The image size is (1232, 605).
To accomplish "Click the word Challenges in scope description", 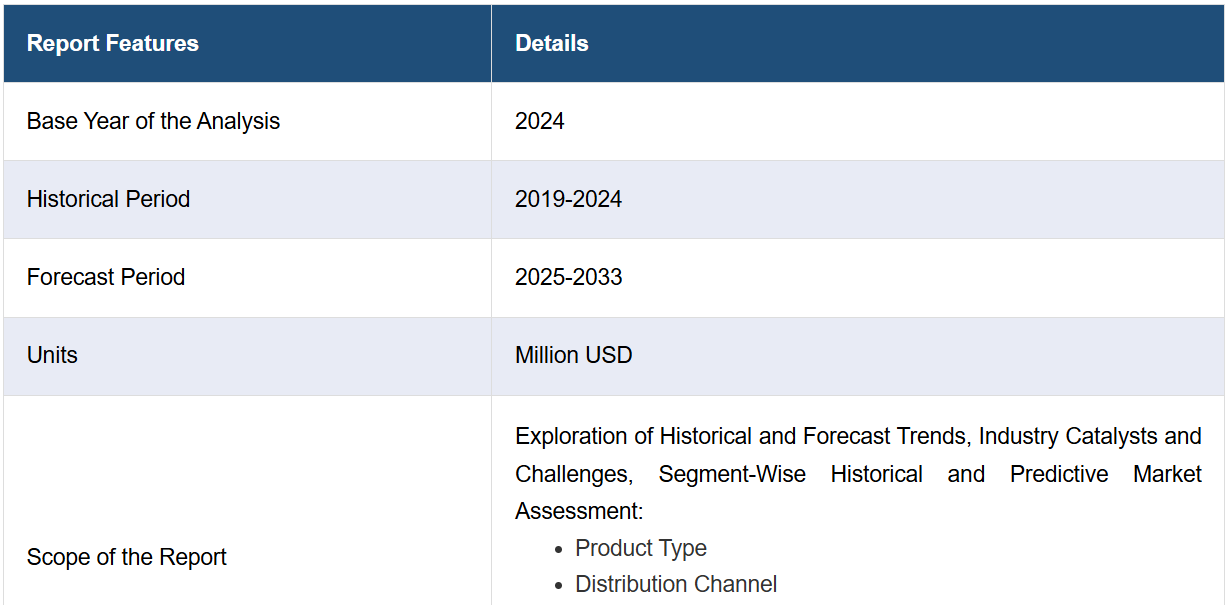I will pyautogui.click(x=569, y=474).
